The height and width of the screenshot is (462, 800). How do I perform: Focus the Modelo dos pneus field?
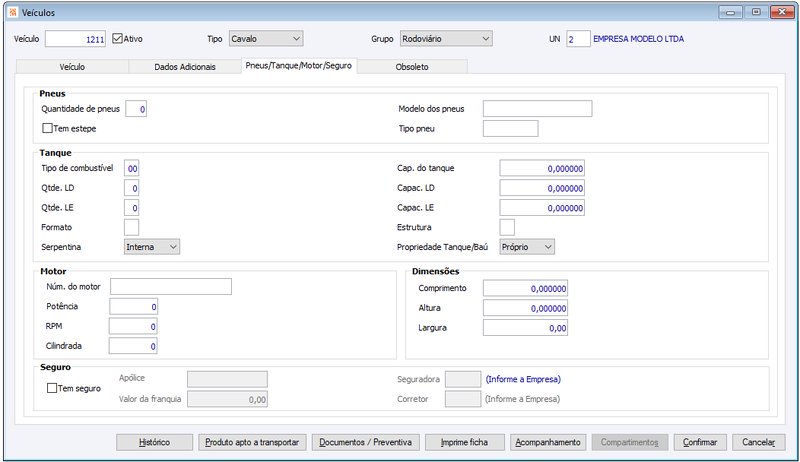click(x=538, y=109)
